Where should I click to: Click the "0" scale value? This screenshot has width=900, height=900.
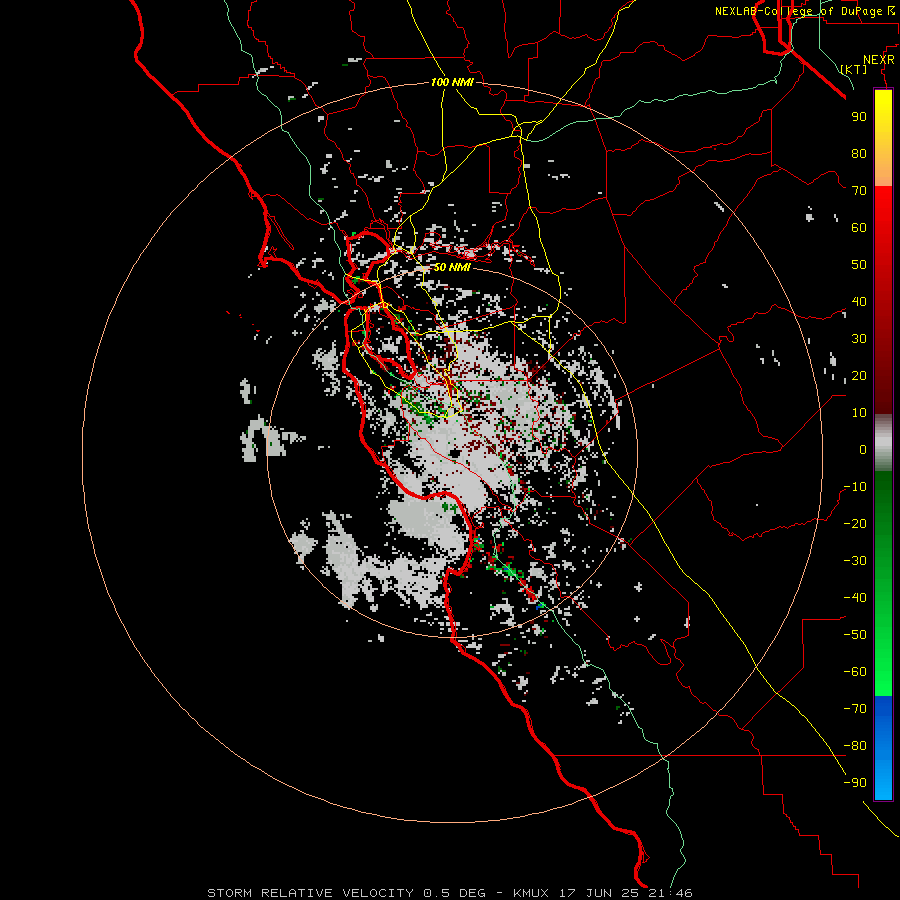(863, 449)
